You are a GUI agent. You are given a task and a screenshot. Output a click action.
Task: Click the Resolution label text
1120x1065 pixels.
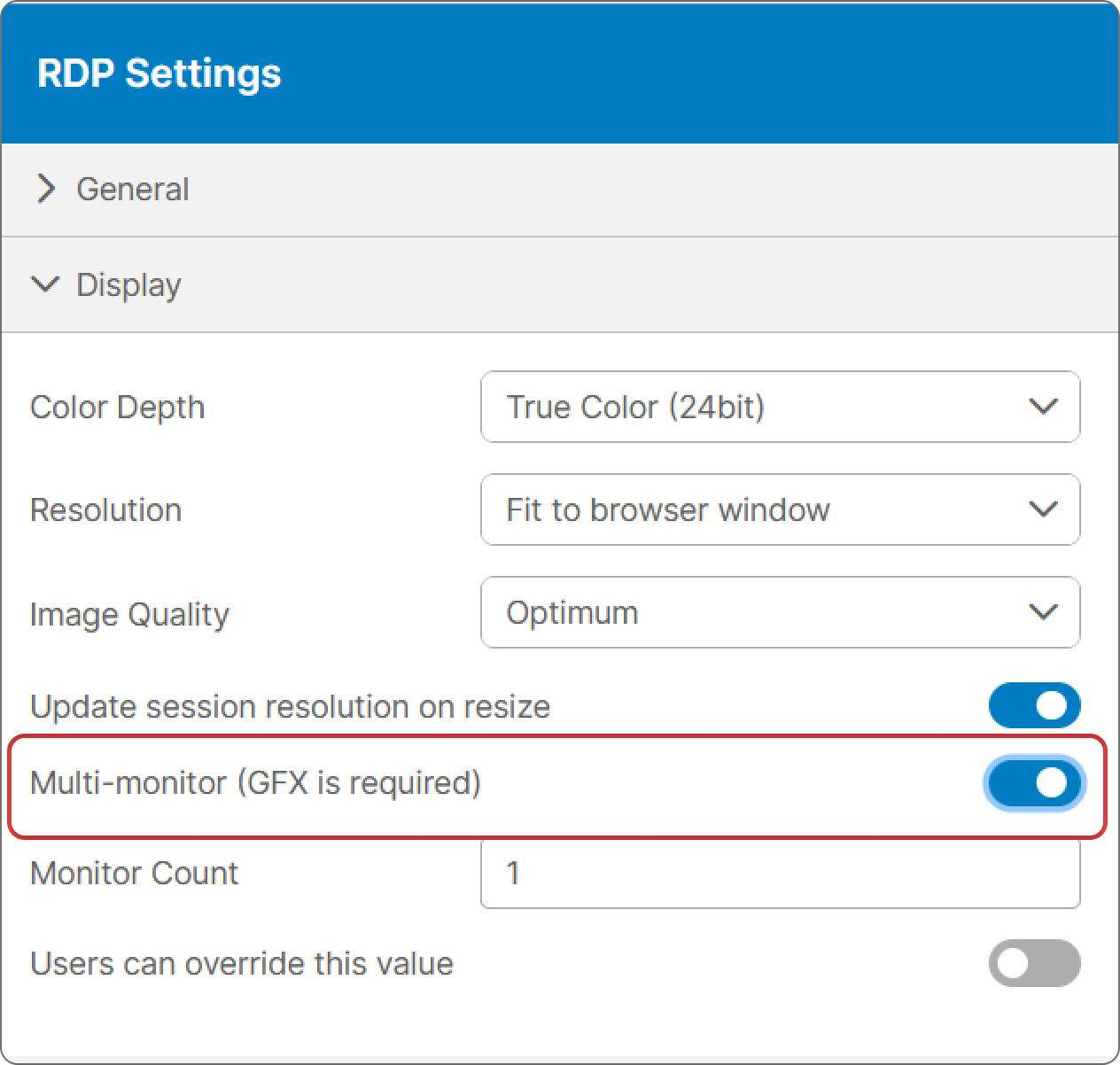(106, 510)
